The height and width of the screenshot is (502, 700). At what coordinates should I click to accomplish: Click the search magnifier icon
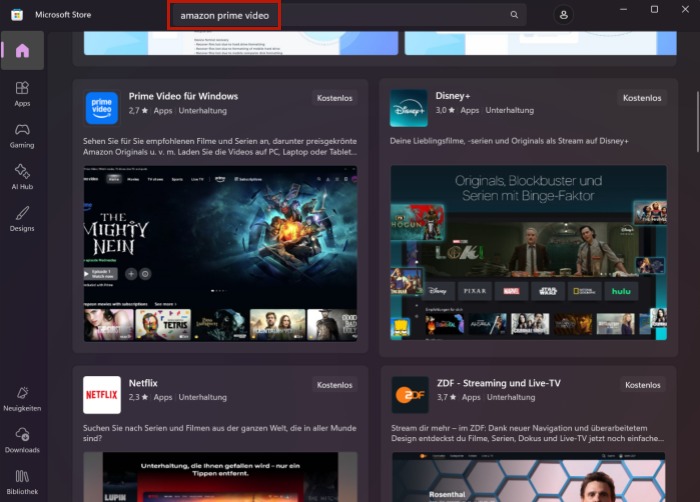click(514, 15)
